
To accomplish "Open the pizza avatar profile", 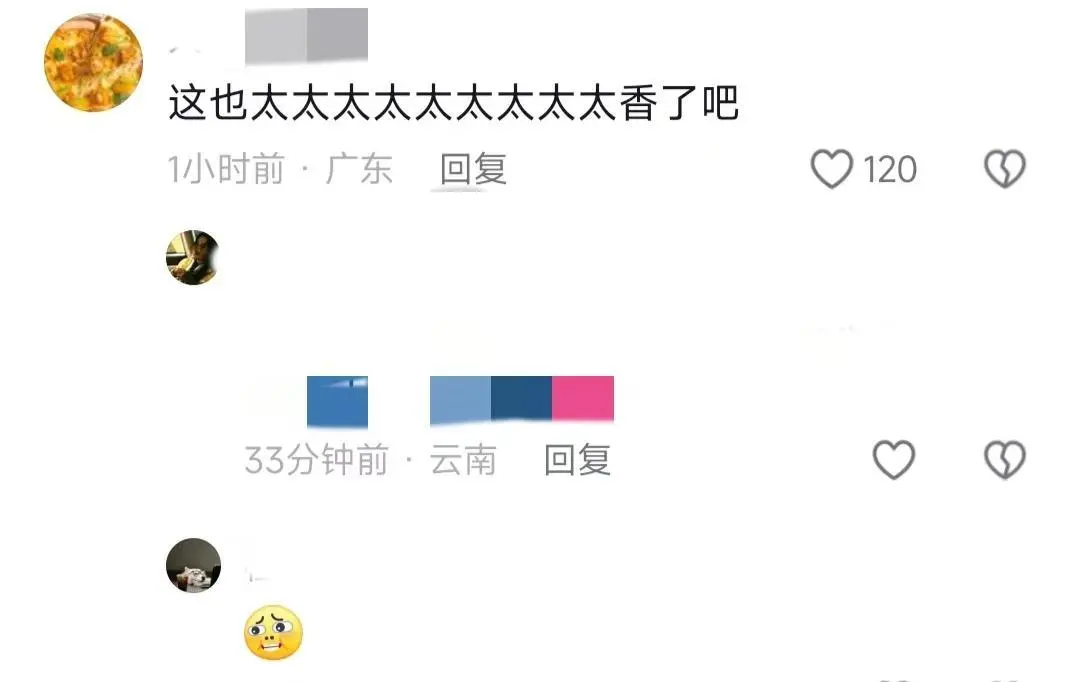I will (94, 62).
